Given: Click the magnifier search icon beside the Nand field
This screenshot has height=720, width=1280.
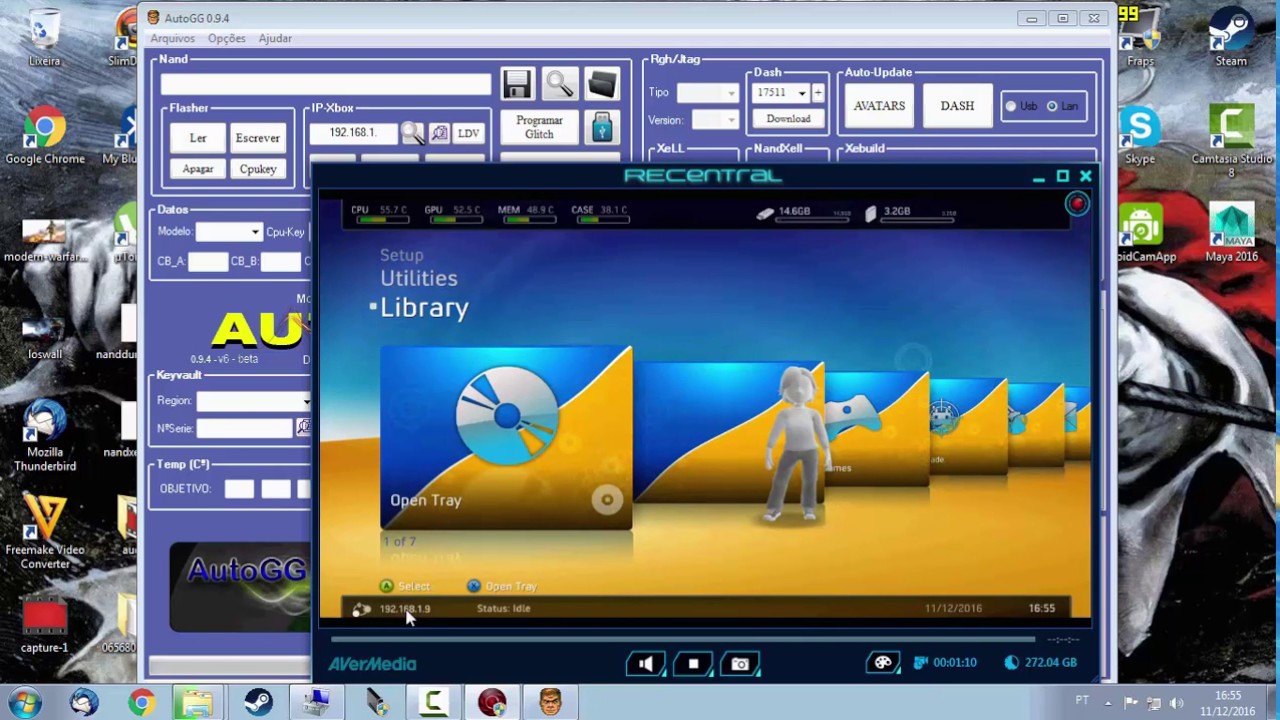Looking at the screenshot, I should tap(559, 84).
